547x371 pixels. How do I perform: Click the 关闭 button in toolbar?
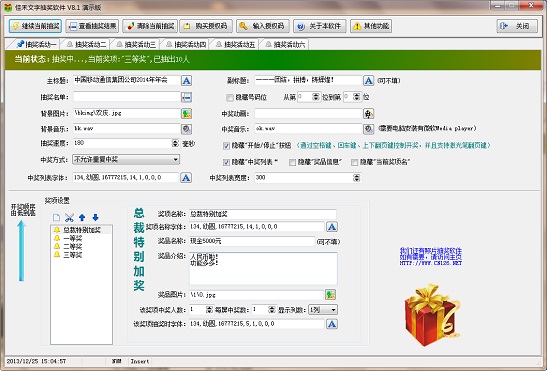[x=517, y=26]
